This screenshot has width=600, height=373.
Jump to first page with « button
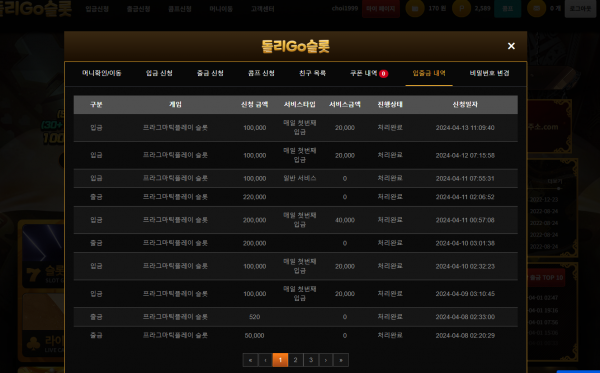coord(250,360)
